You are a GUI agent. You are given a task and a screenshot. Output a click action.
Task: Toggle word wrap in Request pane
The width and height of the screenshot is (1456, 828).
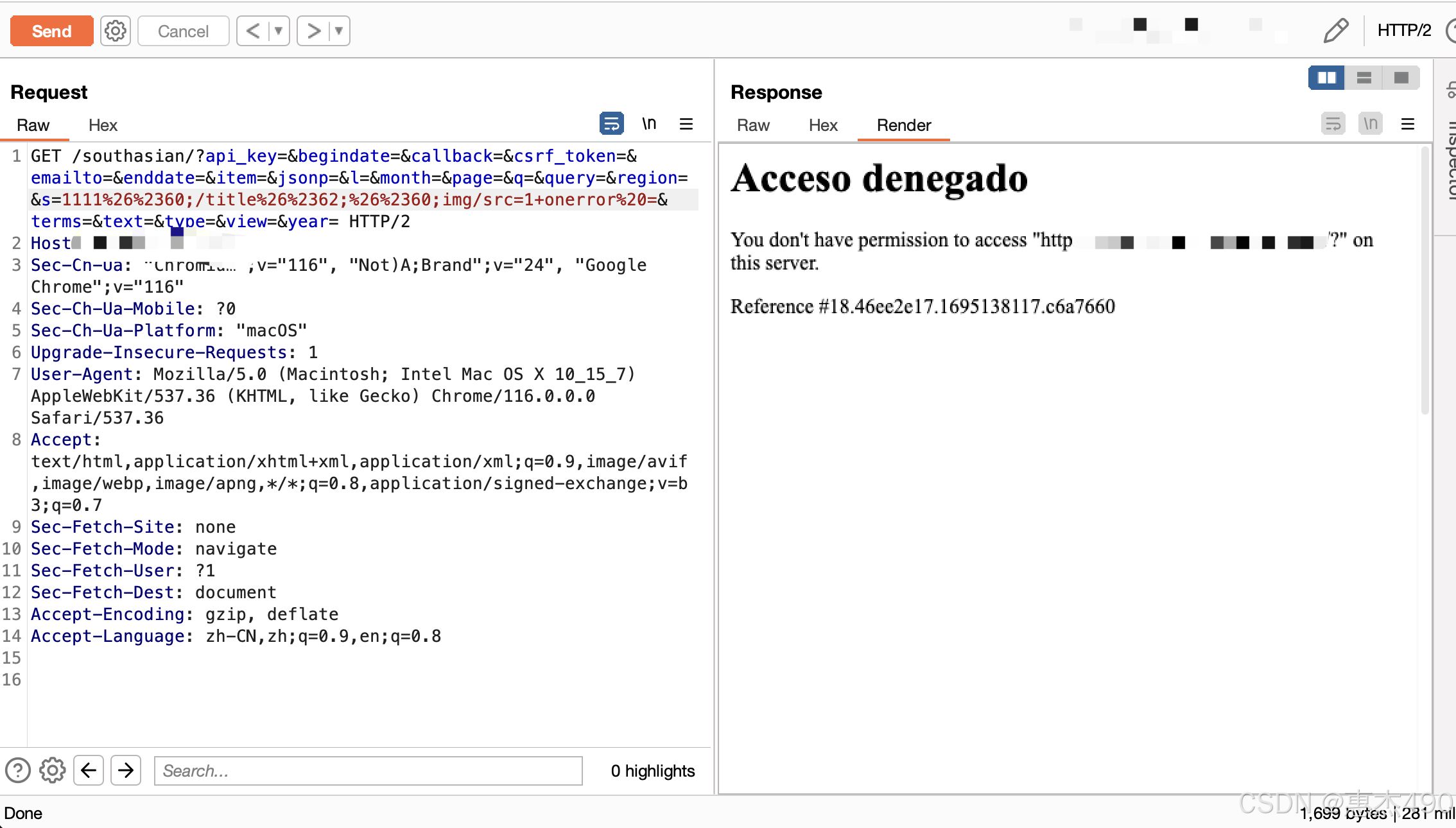(x=611, y=123)
